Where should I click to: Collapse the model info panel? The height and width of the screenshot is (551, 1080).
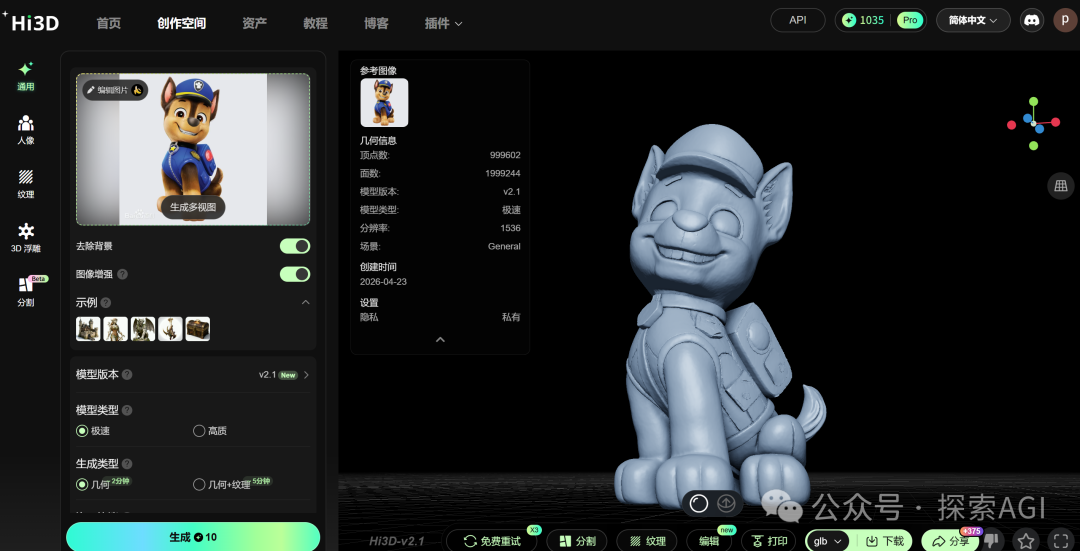point(440,340)
